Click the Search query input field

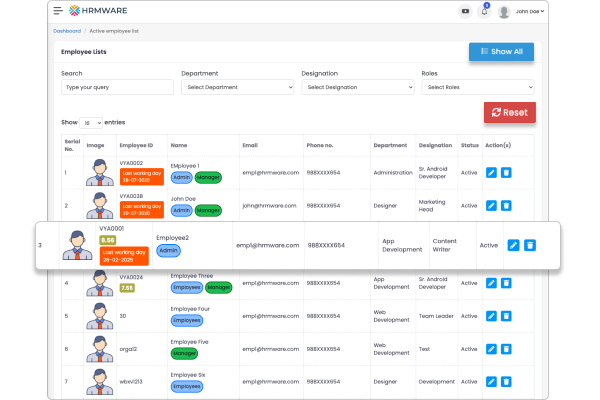[117, 87]
